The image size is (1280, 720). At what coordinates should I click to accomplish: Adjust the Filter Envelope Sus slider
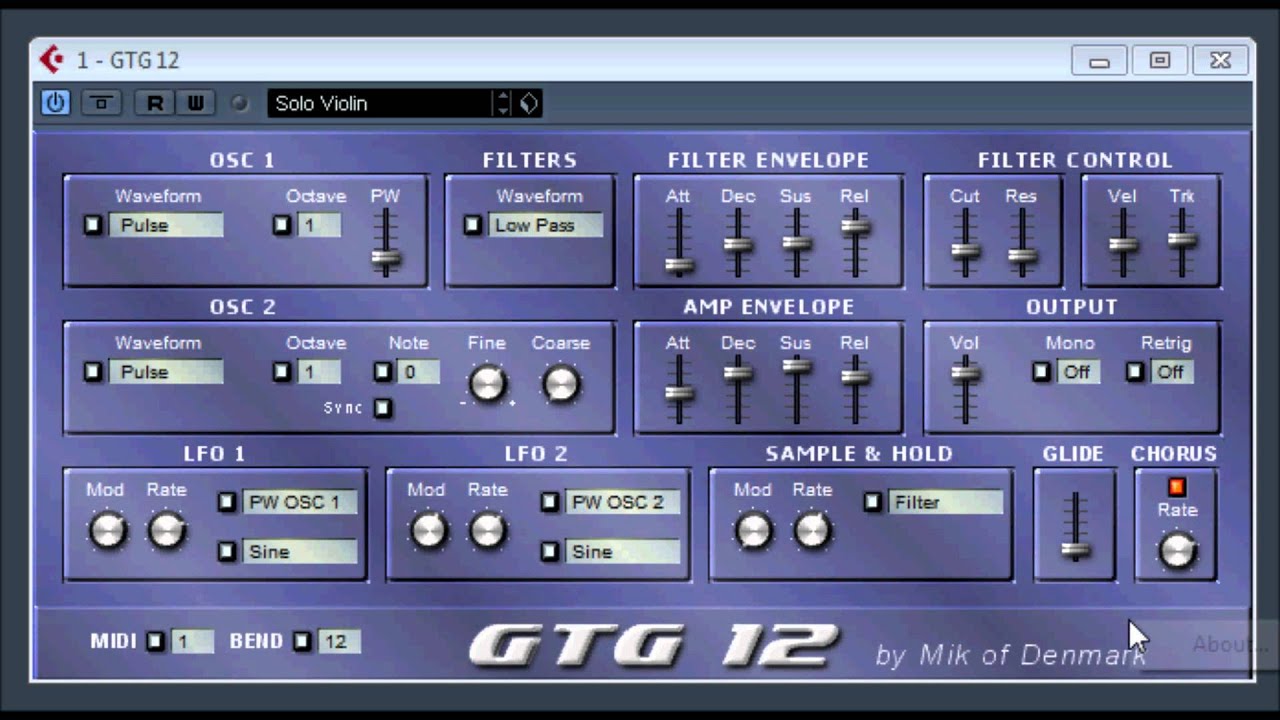(x=796, y=242)
